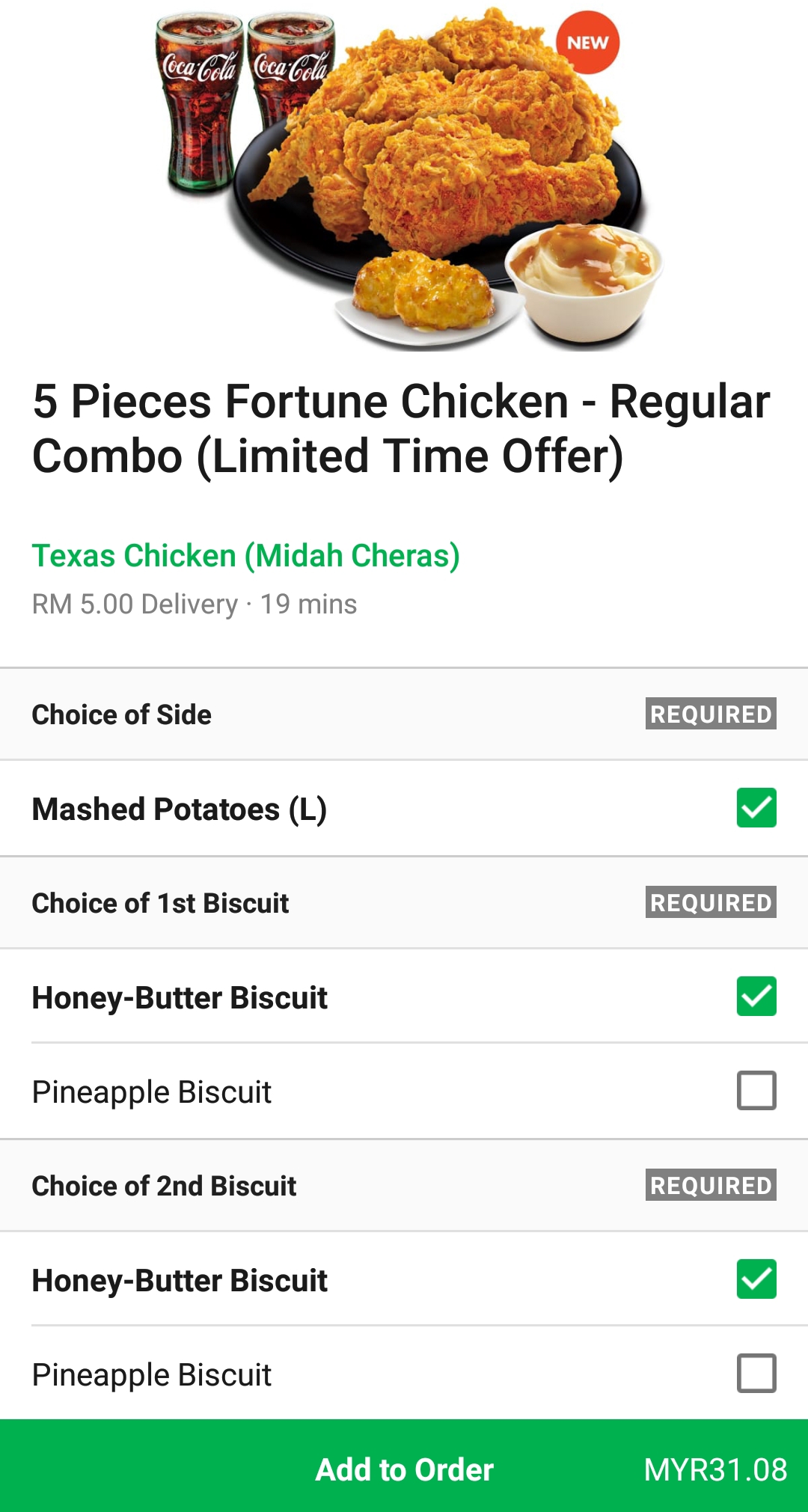Uncheck the Mashed Potatoes (L) checkbox
The height and width of the screenshot is (1512, 808).
(x=756, y=808)
